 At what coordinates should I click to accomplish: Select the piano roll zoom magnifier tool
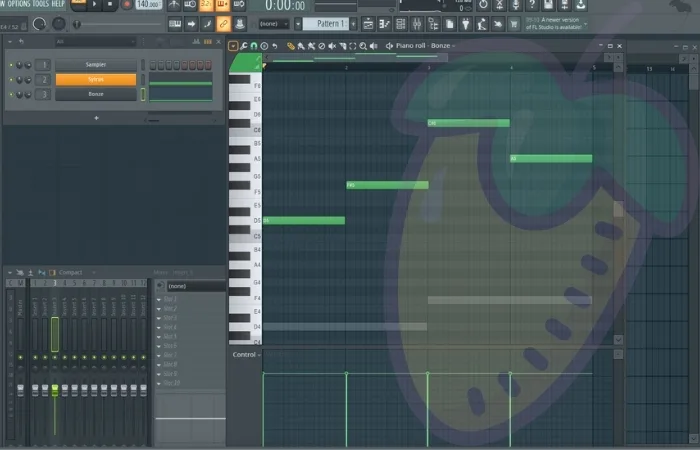363,46
